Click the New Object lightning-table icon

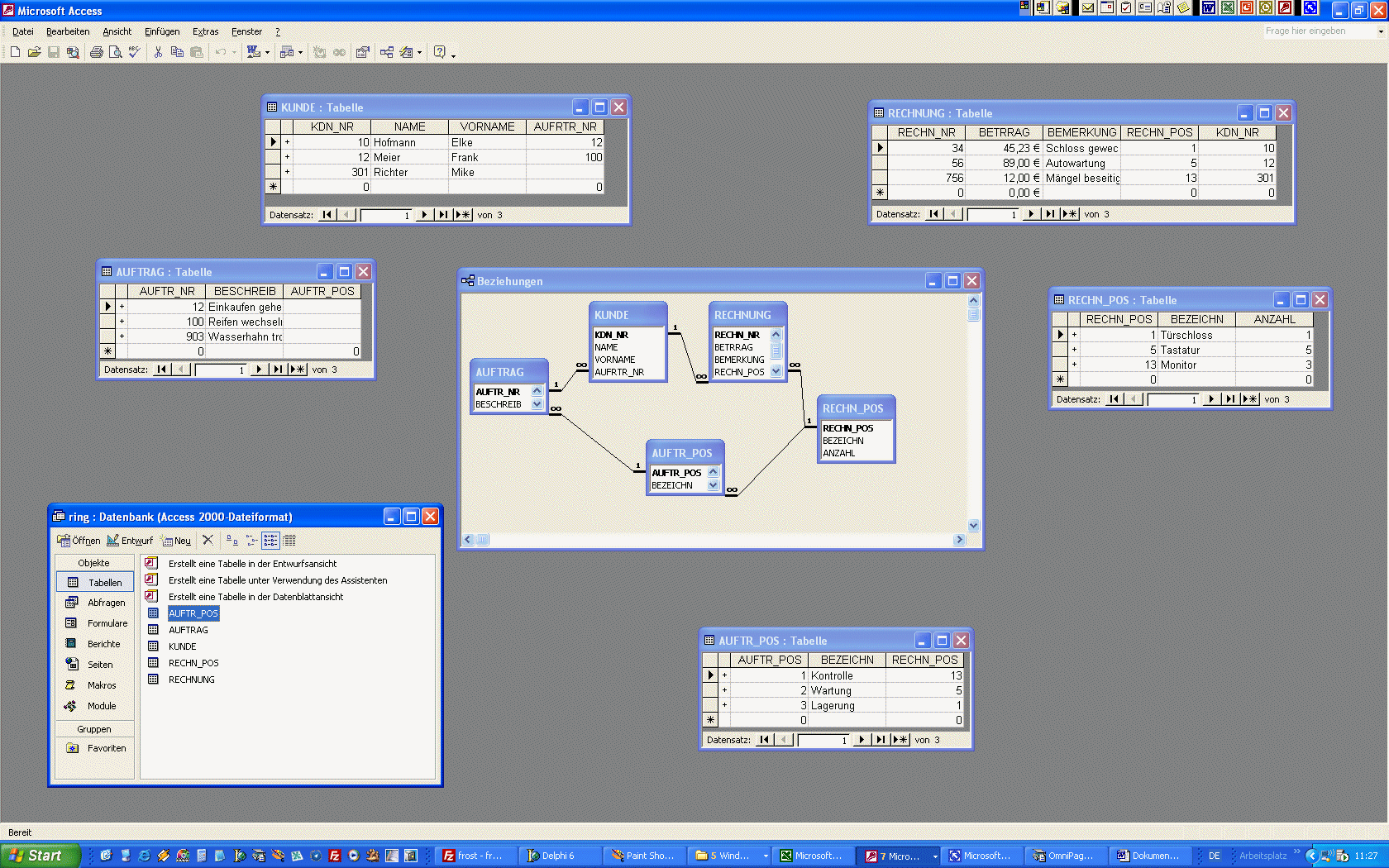pyautogui.click(x=406, y=52)
